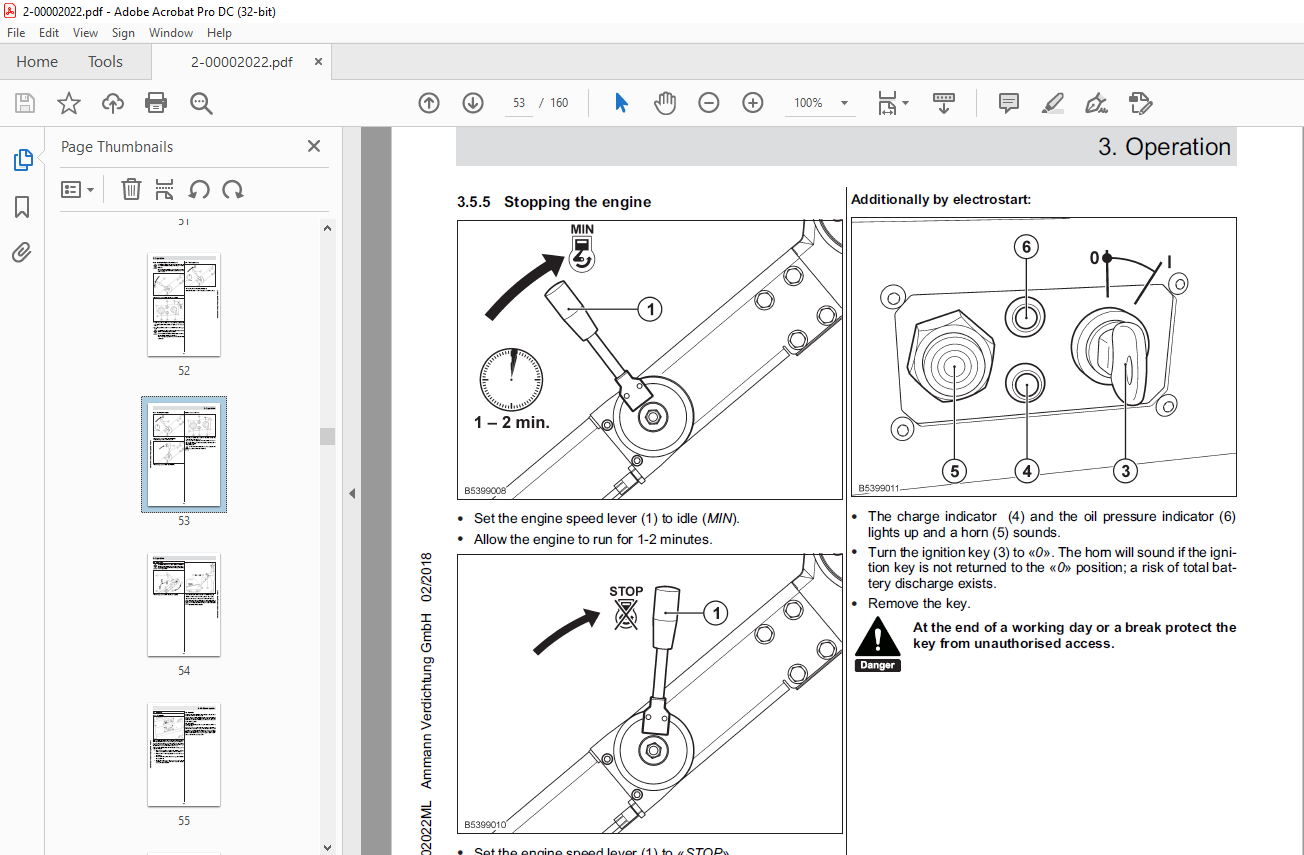
Task: Print the document using the printer icon
Action: point(156,103)
